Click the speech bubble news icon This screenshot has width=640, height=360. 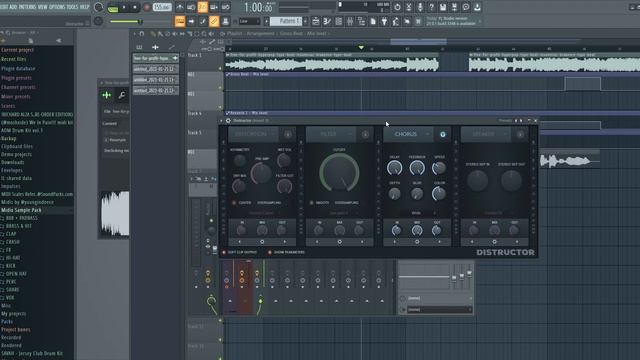point(466,7)
